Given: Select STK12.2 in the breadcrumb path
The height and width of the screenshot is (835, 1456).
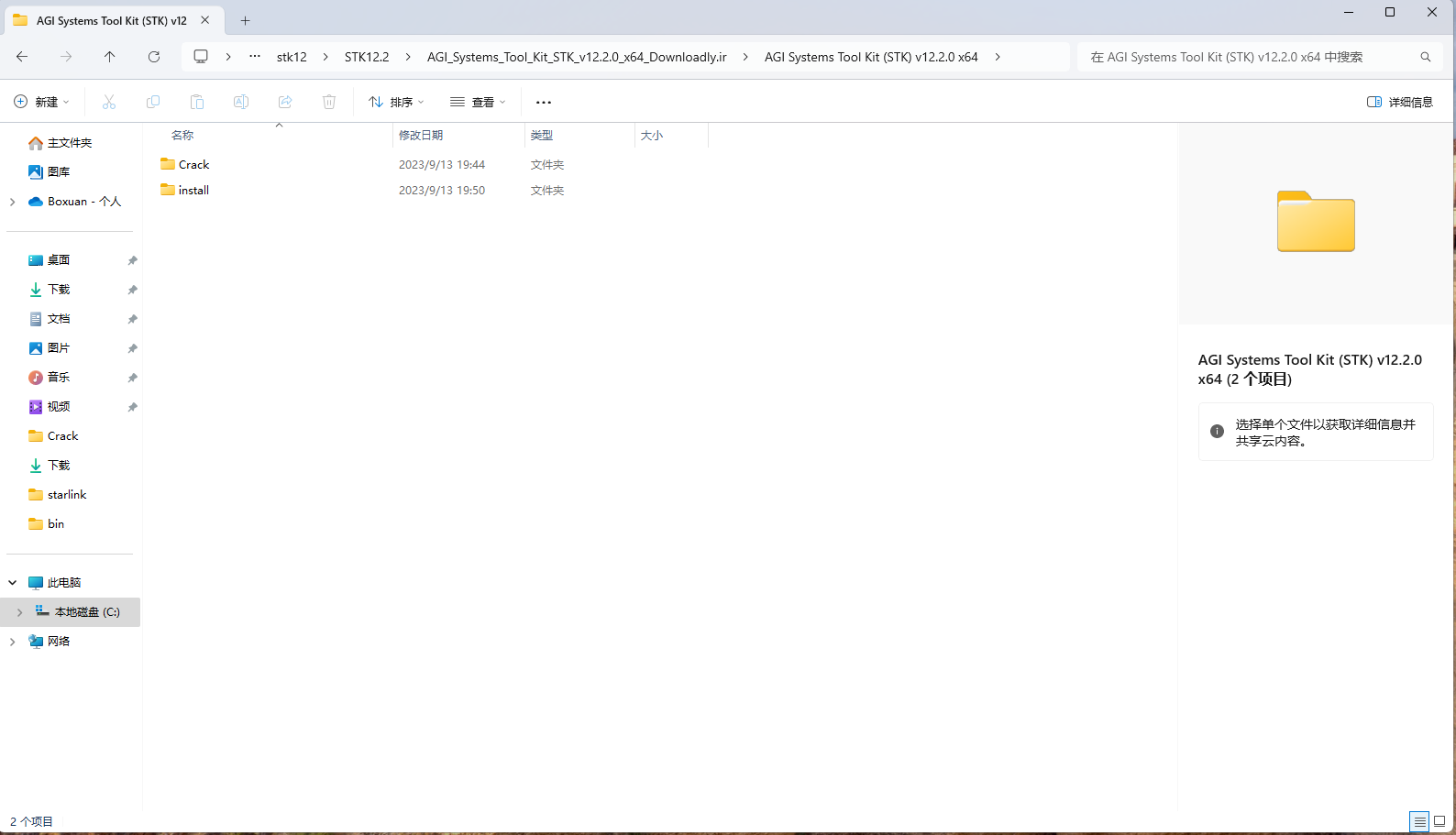Looking at the screenshot, I should pyautogui.click(x=367, y=57).
